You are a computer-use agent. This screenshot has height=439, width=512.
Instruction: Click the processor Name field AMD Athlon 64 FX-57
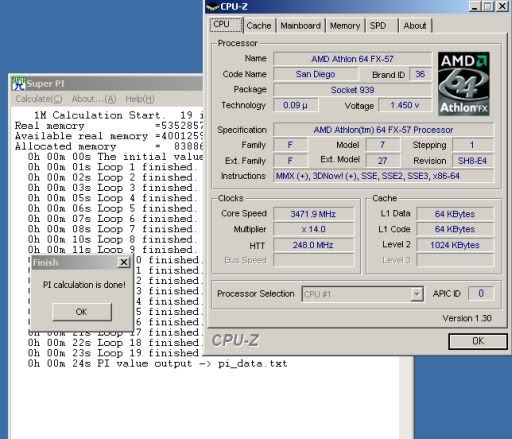pyautogui.click(x=352, y=59)
